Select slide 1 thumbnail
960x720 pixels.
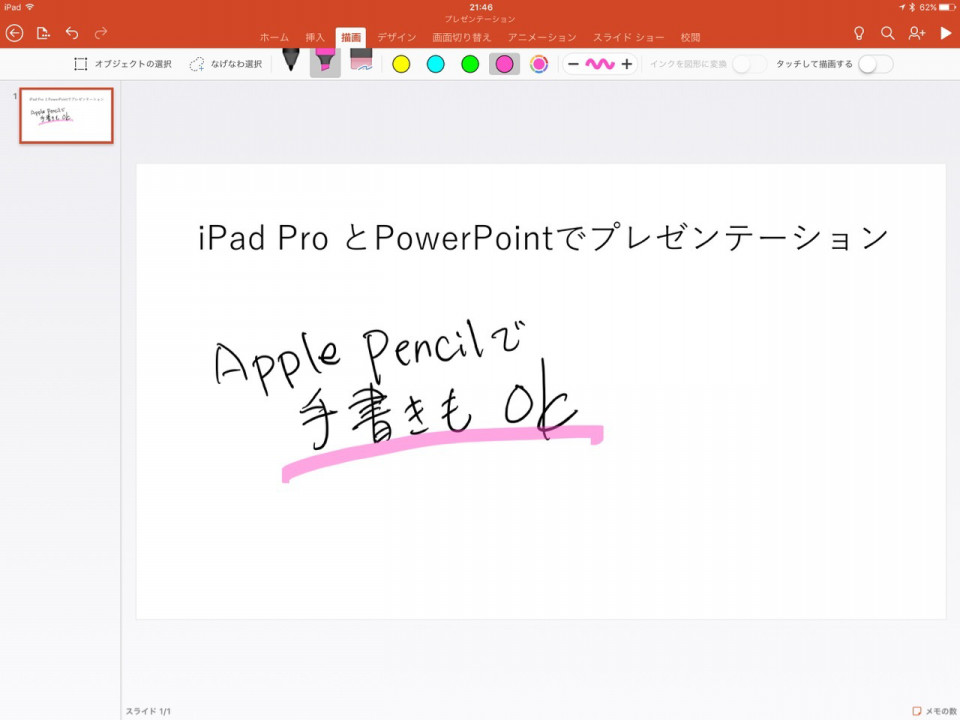(x=66, y=116)
